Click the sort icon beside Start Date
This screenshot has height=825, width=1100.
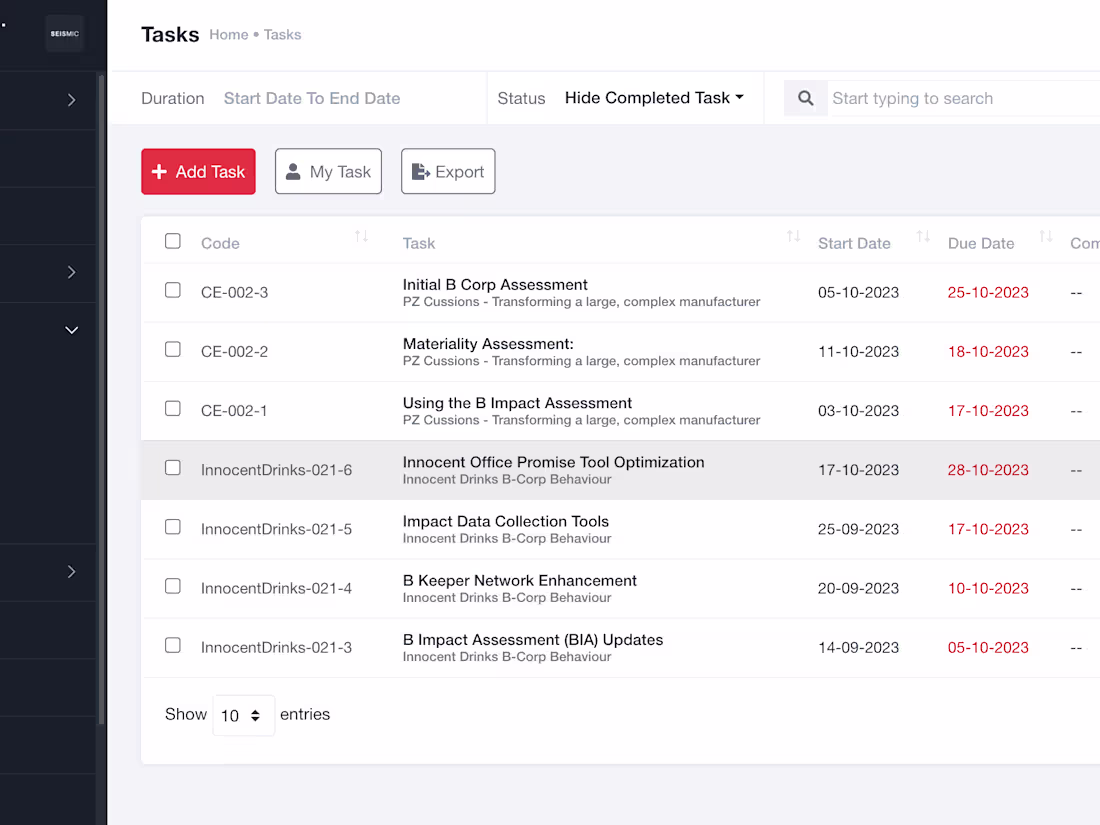tap(921, 236)
